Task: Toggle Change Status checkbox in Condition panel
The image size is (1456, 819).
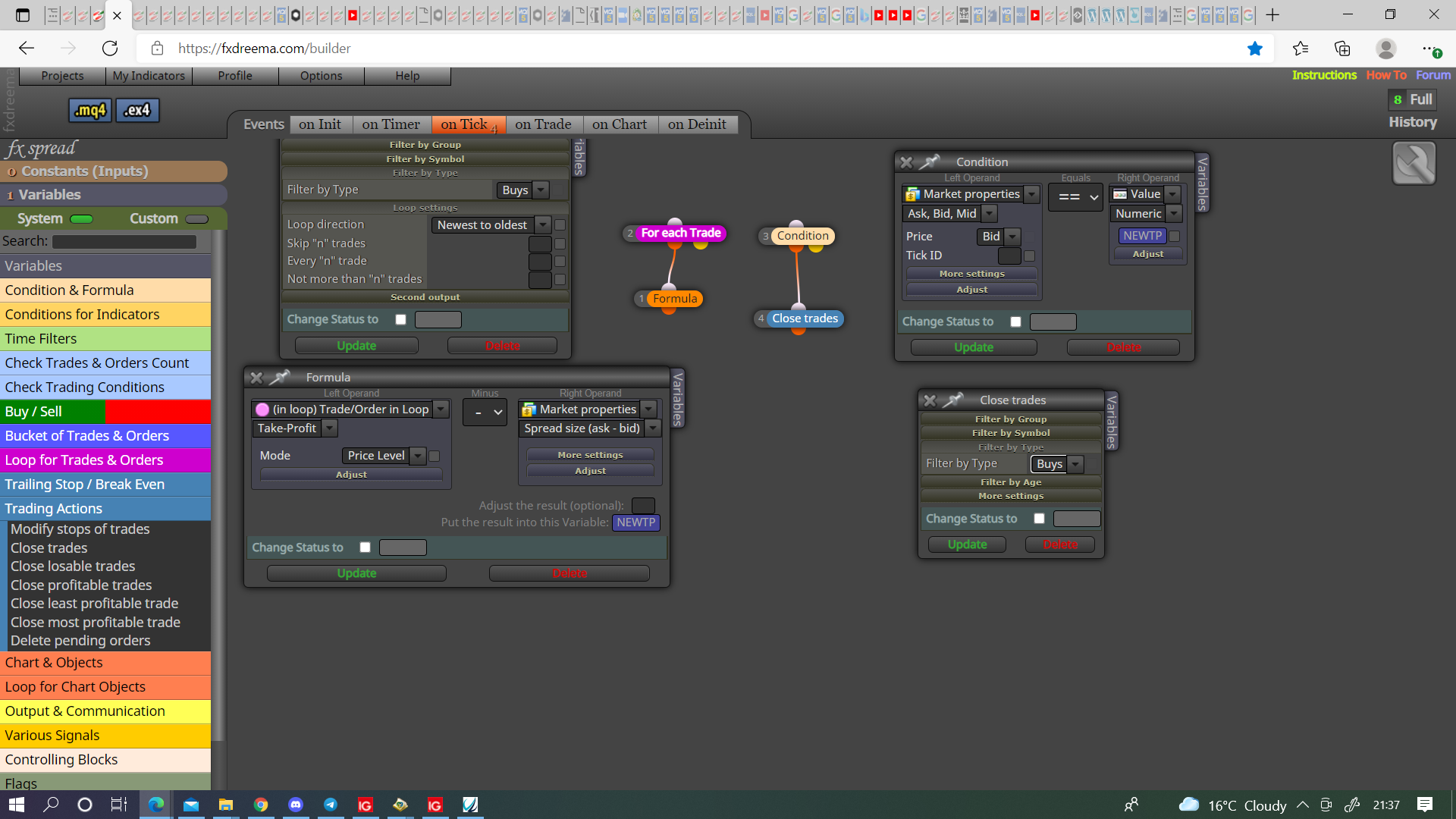Action: (x=1015, y=322)
